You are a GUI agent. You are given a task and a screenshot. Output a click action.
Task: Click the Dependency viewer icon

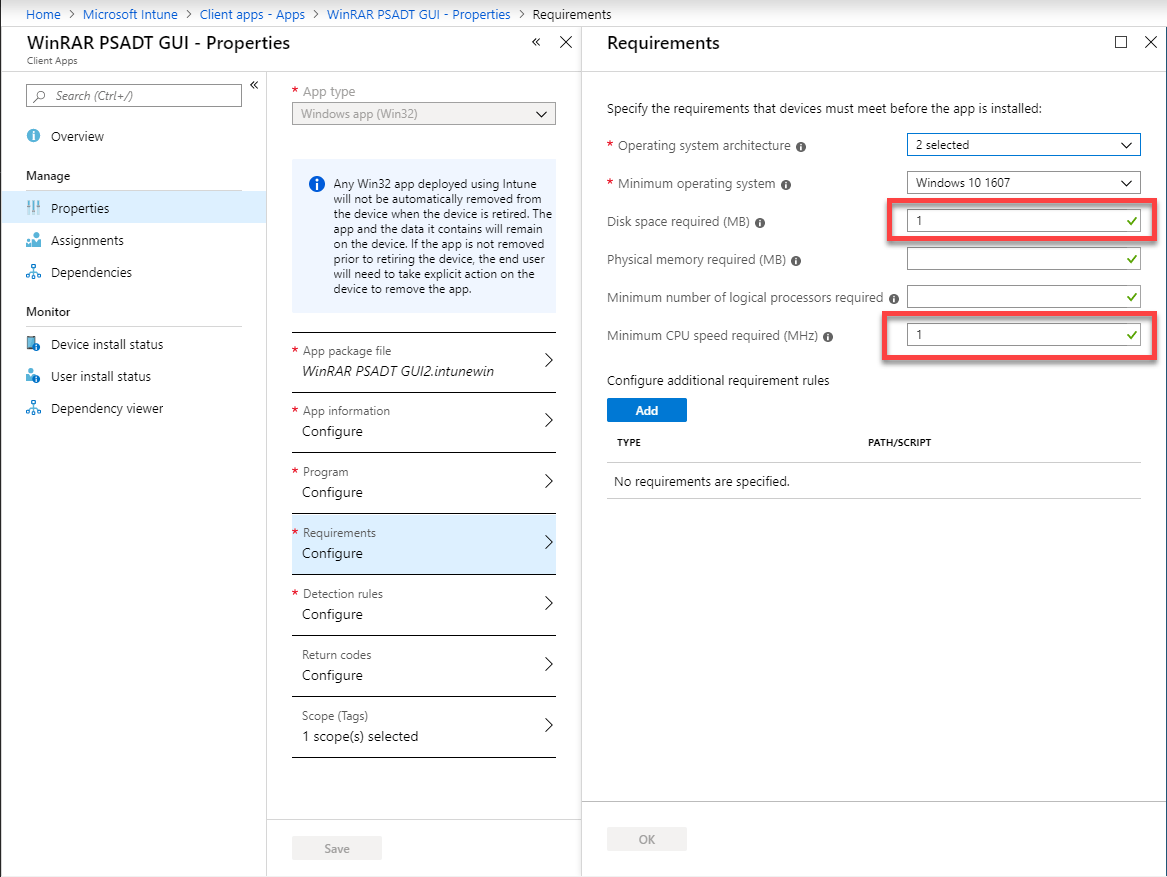click(34, 409)
